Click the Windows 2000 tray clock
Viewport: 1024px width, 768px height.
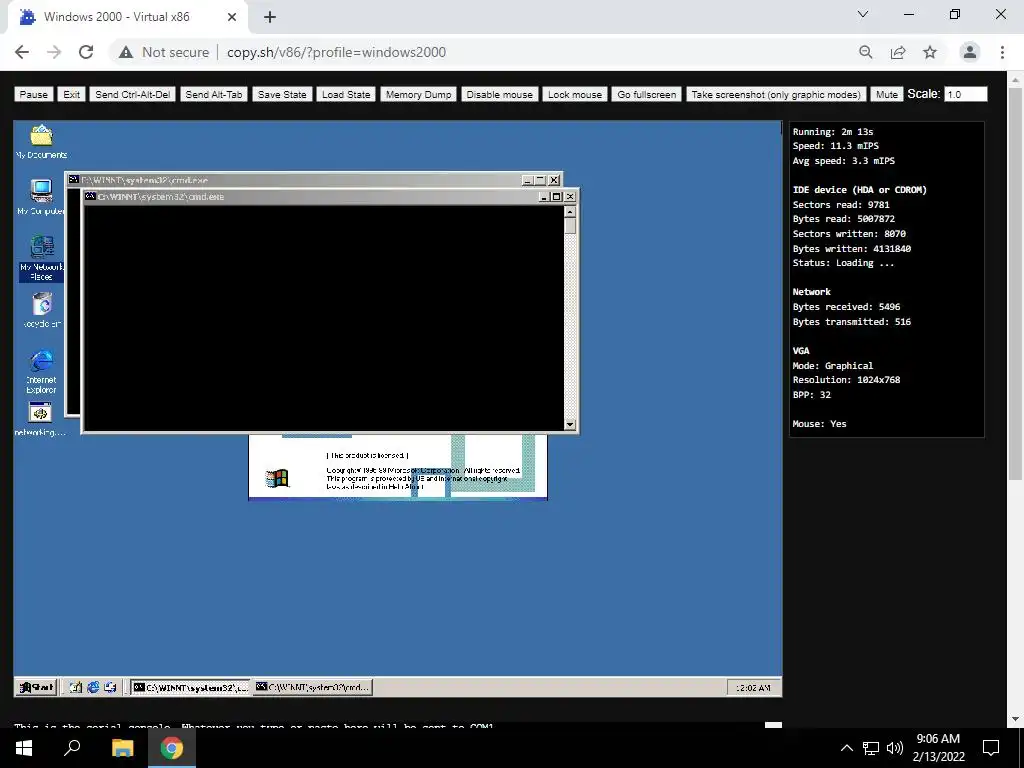(753, 688)
